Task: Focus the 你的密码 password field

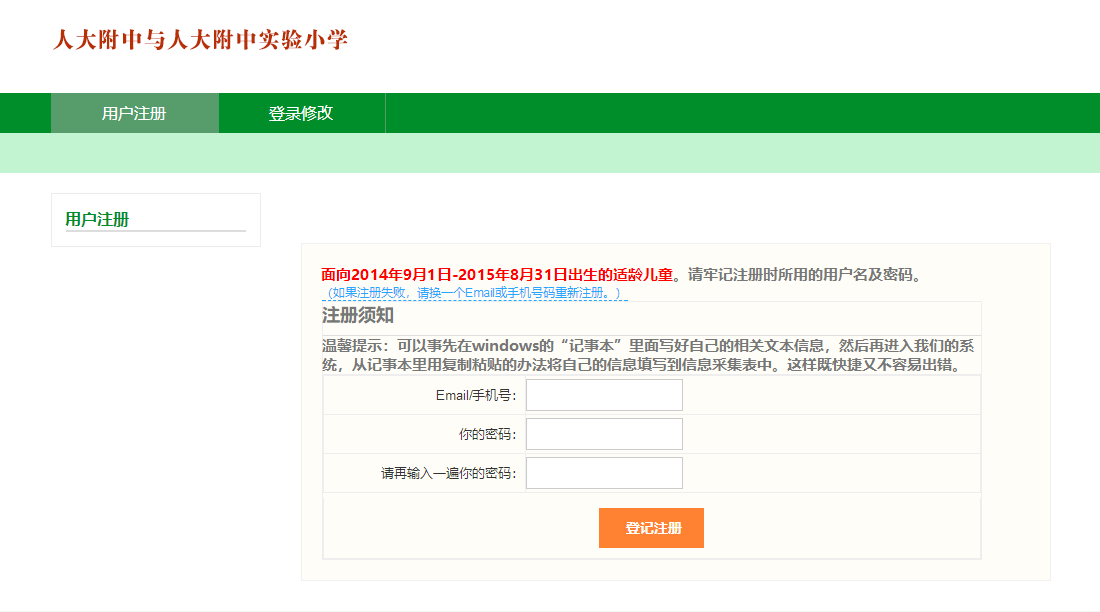Action: point(604,434)
